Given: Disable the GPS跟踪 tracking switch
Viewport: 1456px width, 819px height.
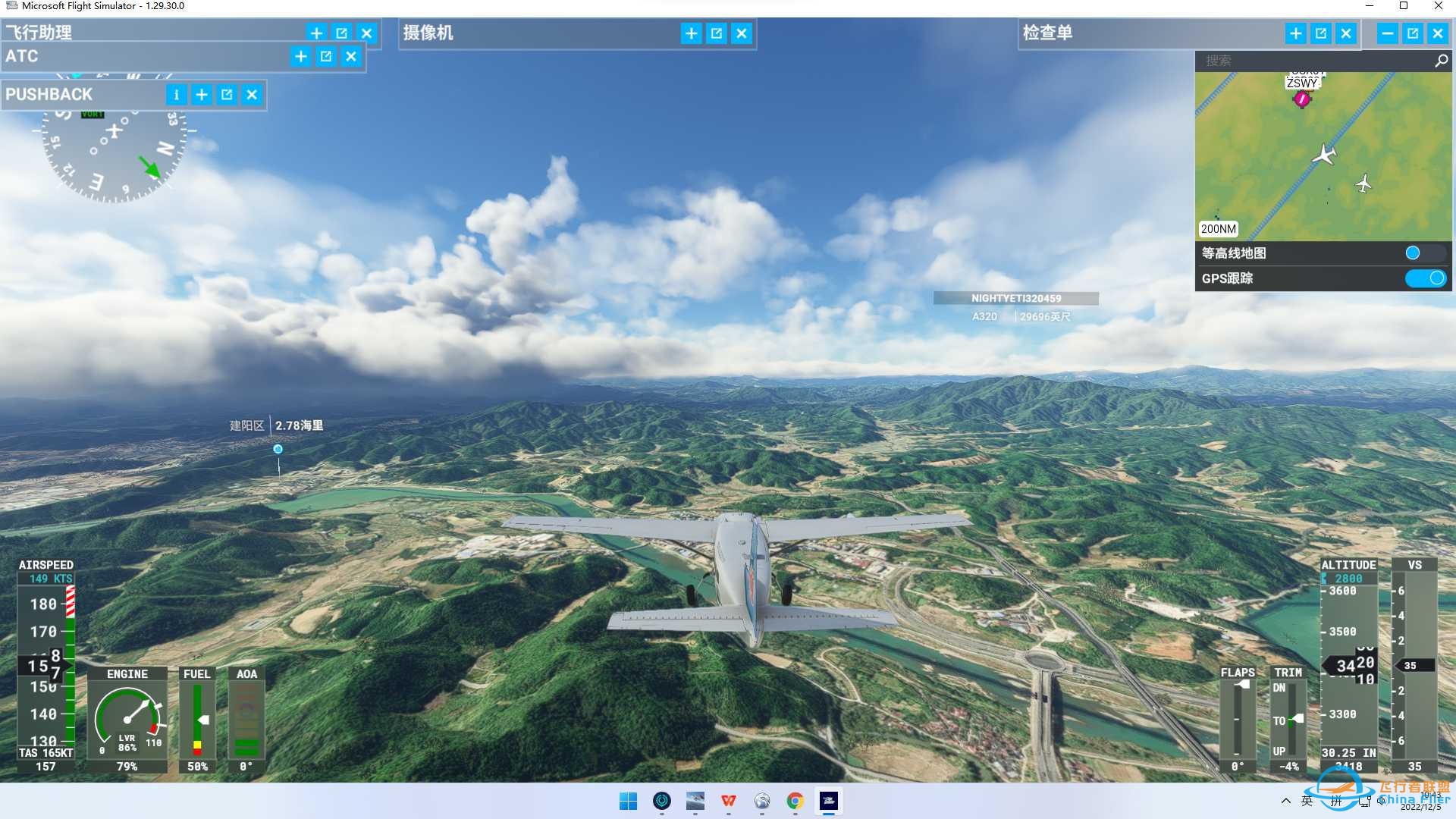Looking at the screenshot, I should (1425, 278).
